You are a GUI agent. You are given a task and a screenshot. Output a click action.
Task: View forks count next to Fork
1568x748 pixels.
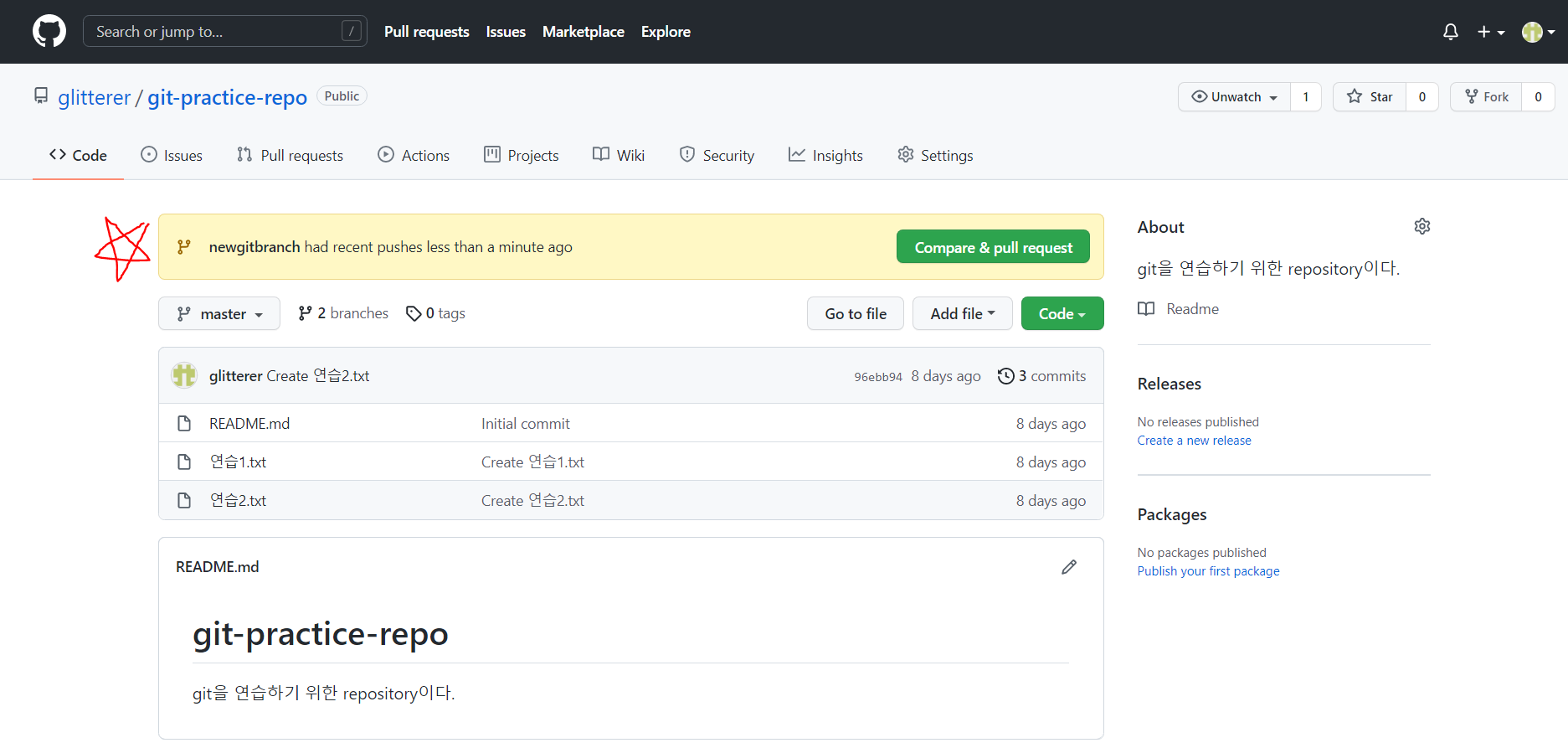1538,97
